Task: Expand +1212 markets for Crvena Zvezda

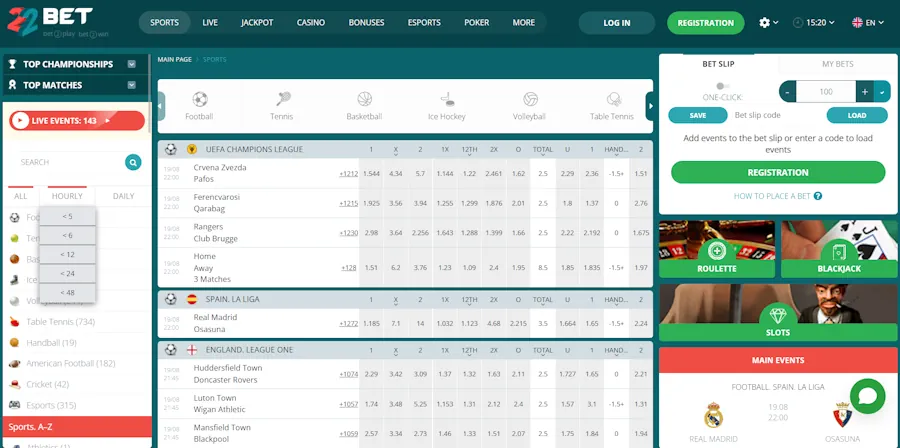Action: [348, 173]
